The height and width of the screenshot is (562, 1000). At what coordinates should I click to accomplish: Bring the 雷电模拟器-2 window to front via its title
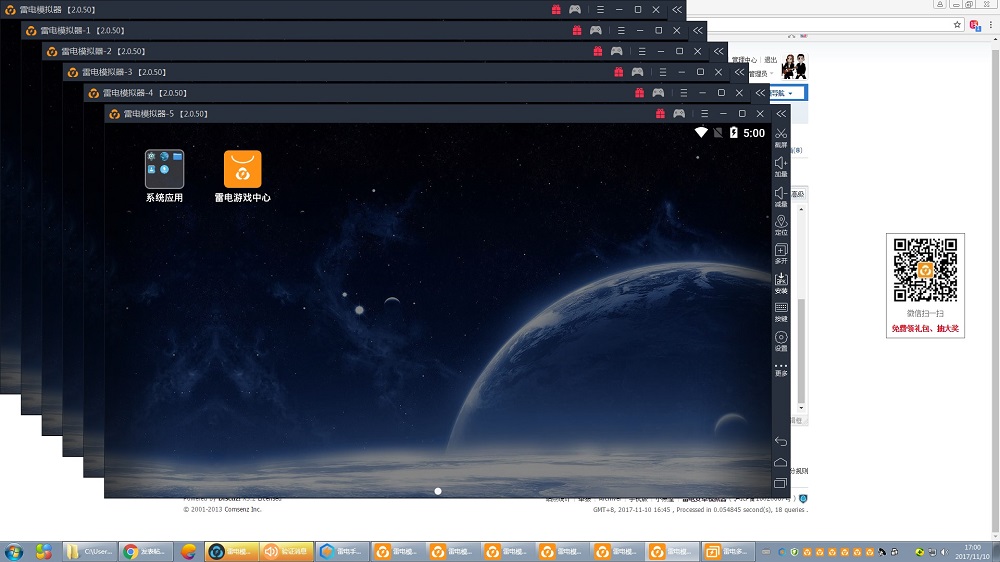(x=103, y=51)
